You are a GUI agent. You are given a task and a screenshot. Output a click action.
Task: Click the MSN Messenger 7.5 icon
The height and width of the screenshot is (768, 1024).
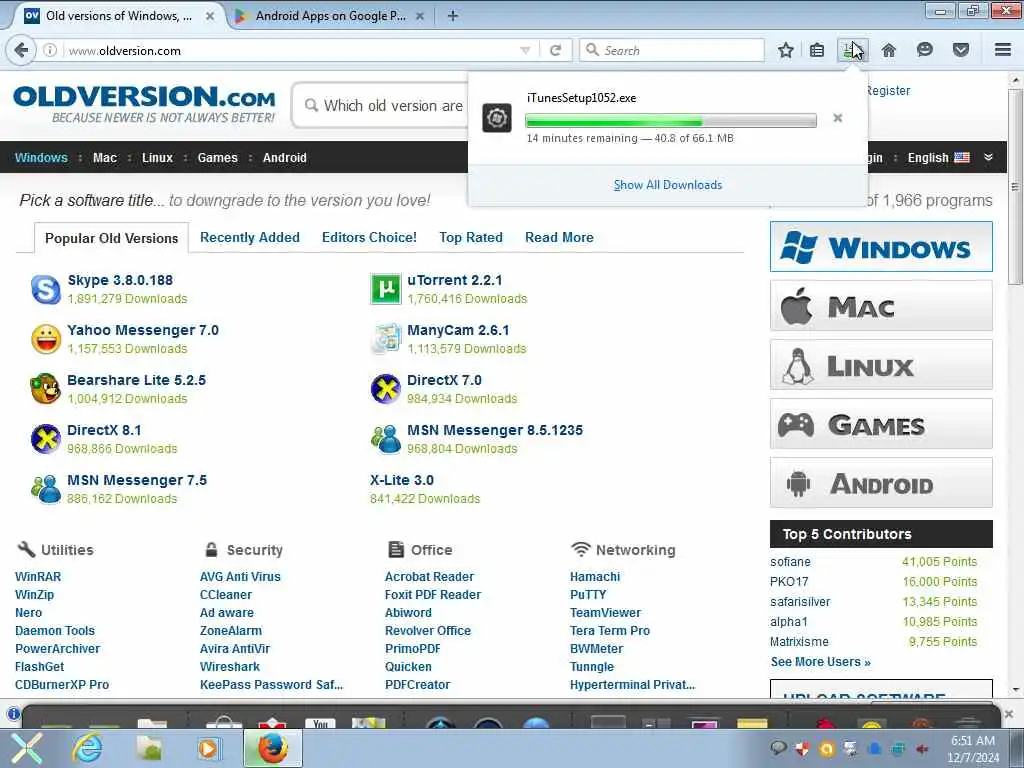tap(46, 489)
